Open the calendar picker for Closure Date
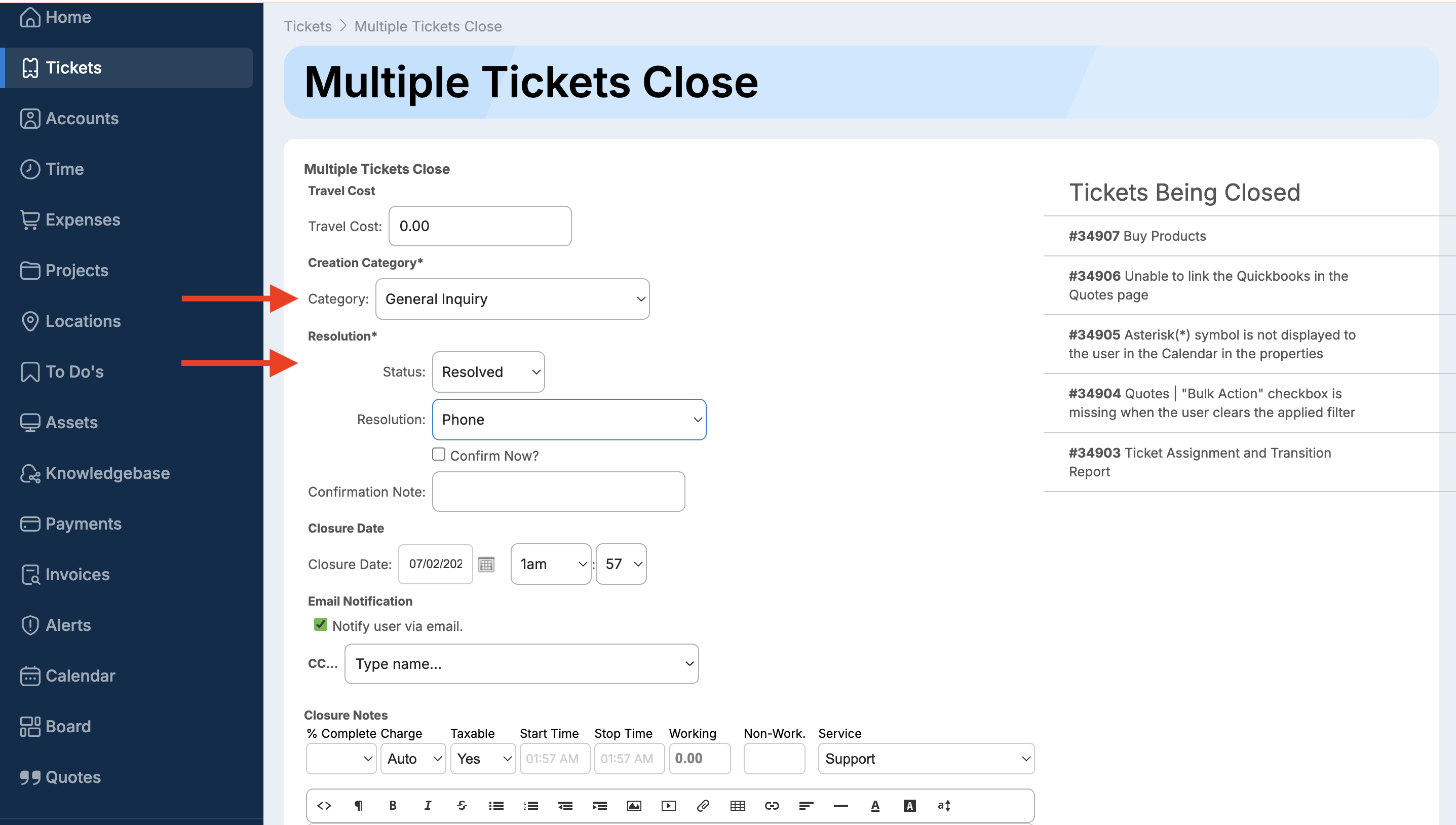Viewport: 1456px width, 825px height. point(486,565)
